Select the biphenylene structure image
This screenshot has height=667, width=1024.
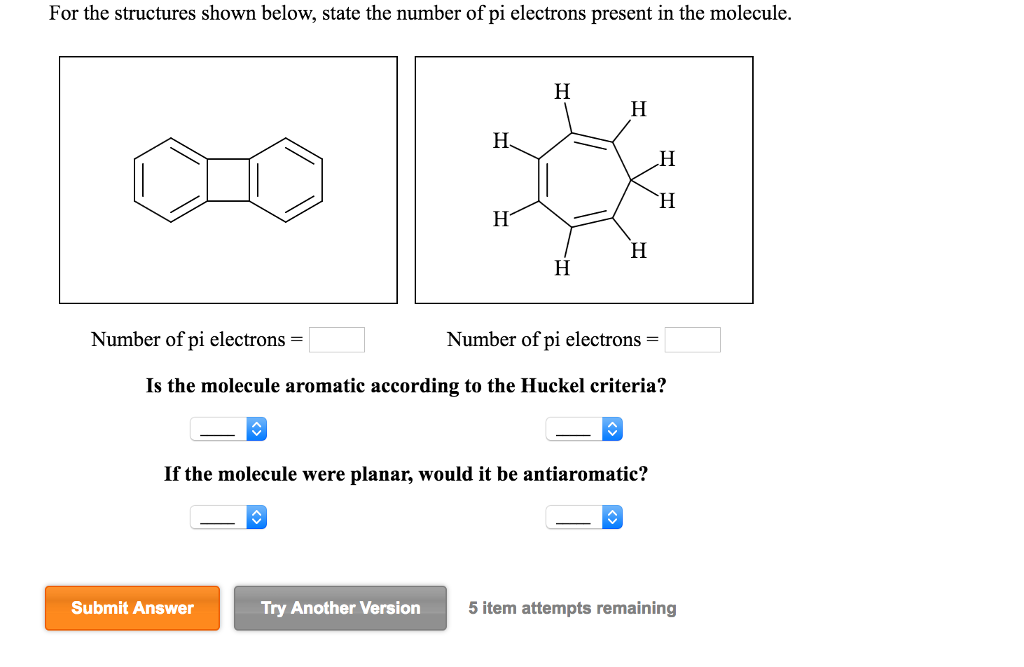228,180
